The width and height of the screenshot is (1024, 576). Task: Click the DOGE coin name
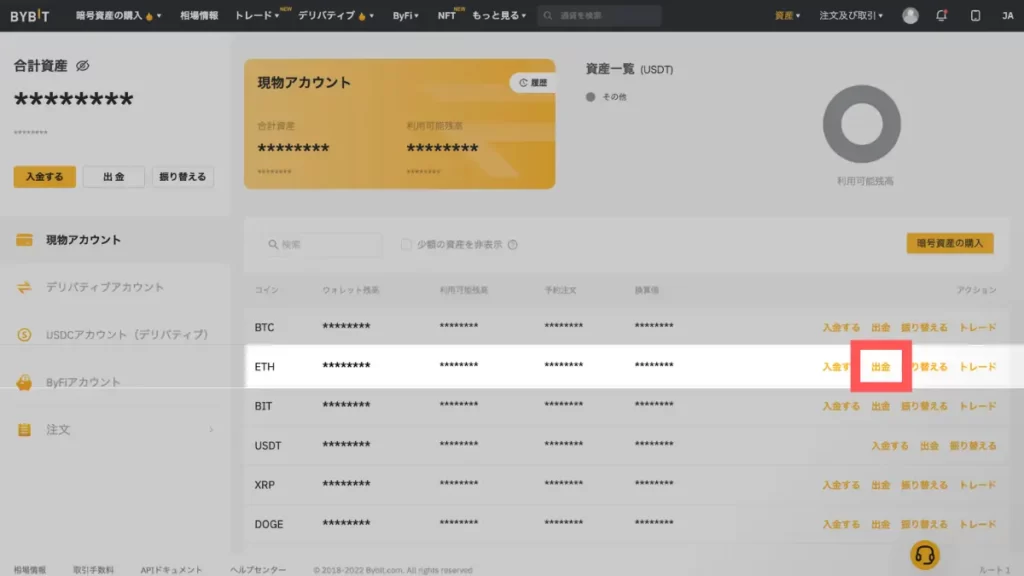(x=268, y=524)
